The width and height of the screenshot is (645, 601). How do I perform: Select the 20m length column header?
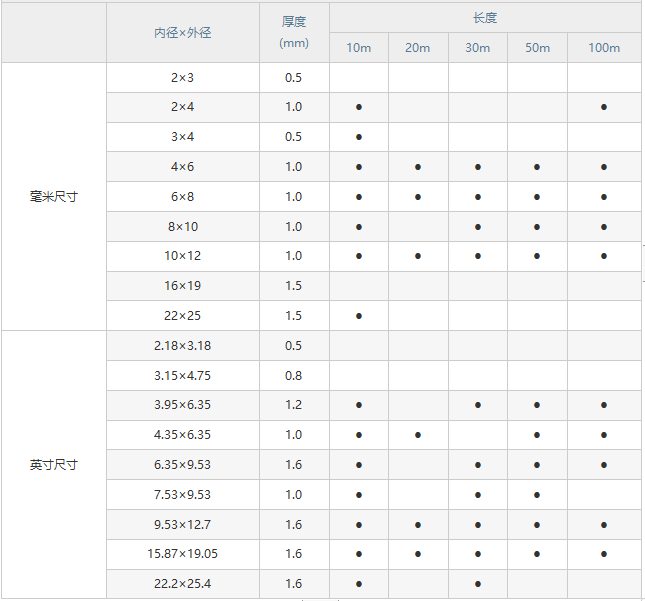point(418,48)
